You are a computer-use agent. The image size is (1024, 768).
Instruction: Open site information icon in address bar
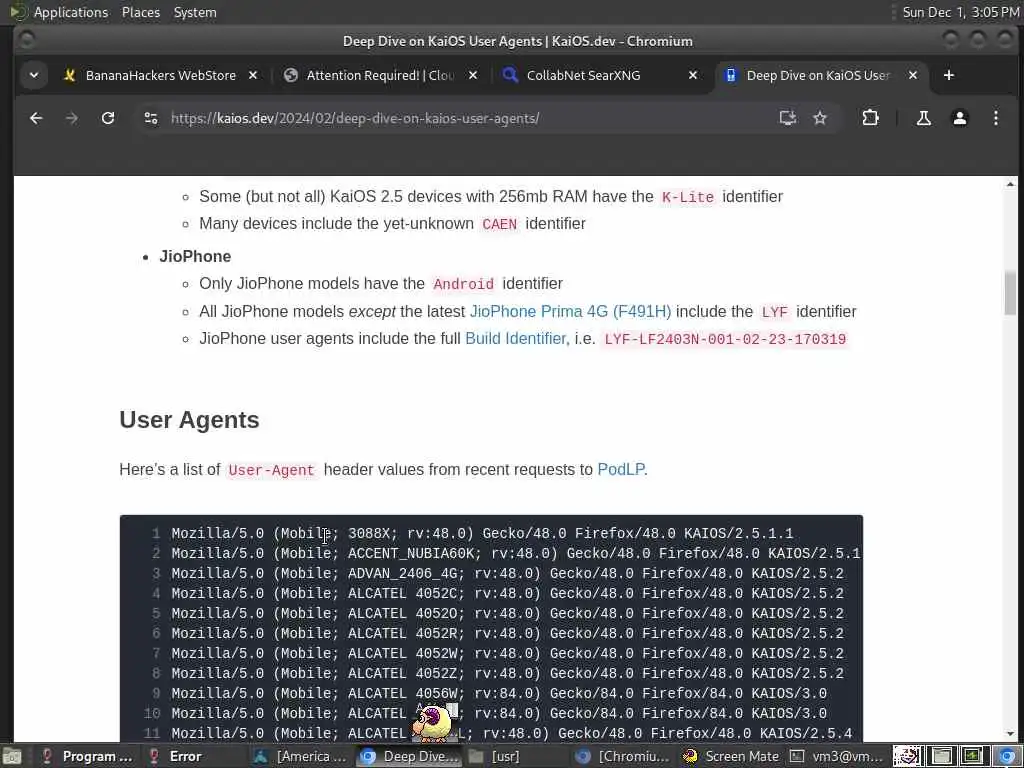[151, 118]
